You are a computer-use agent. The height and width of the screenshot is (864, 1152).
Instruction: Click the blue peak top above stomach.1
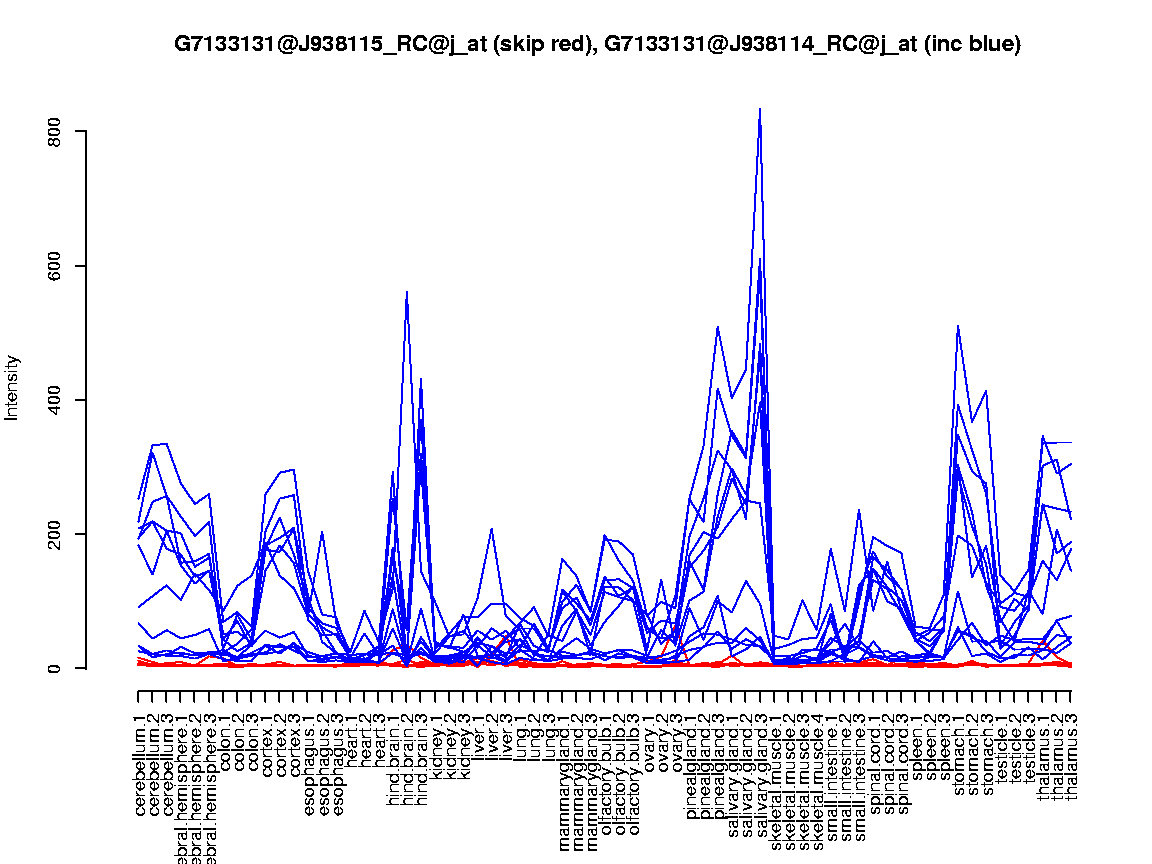point(958,326)
